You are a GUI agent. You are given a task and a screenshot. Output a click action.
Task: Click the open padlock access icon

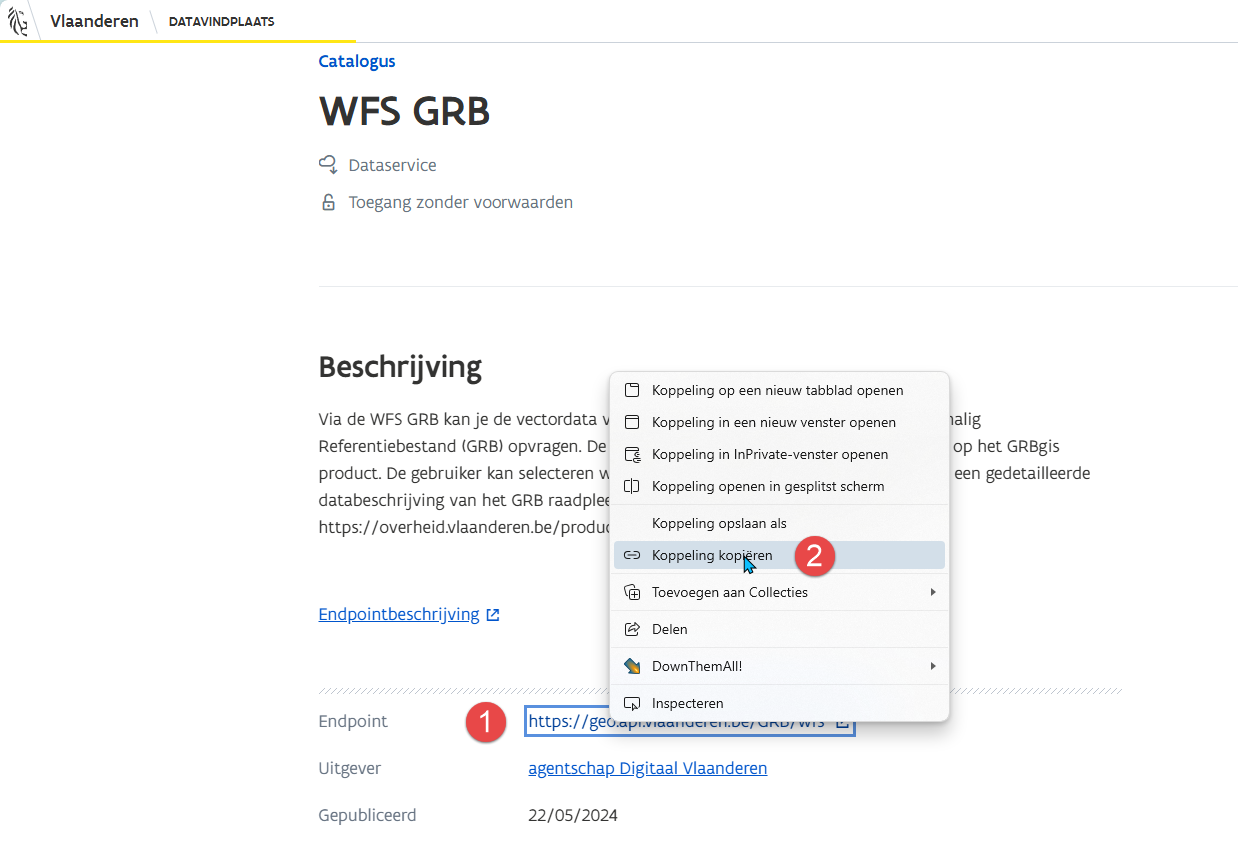pos(328,202)
